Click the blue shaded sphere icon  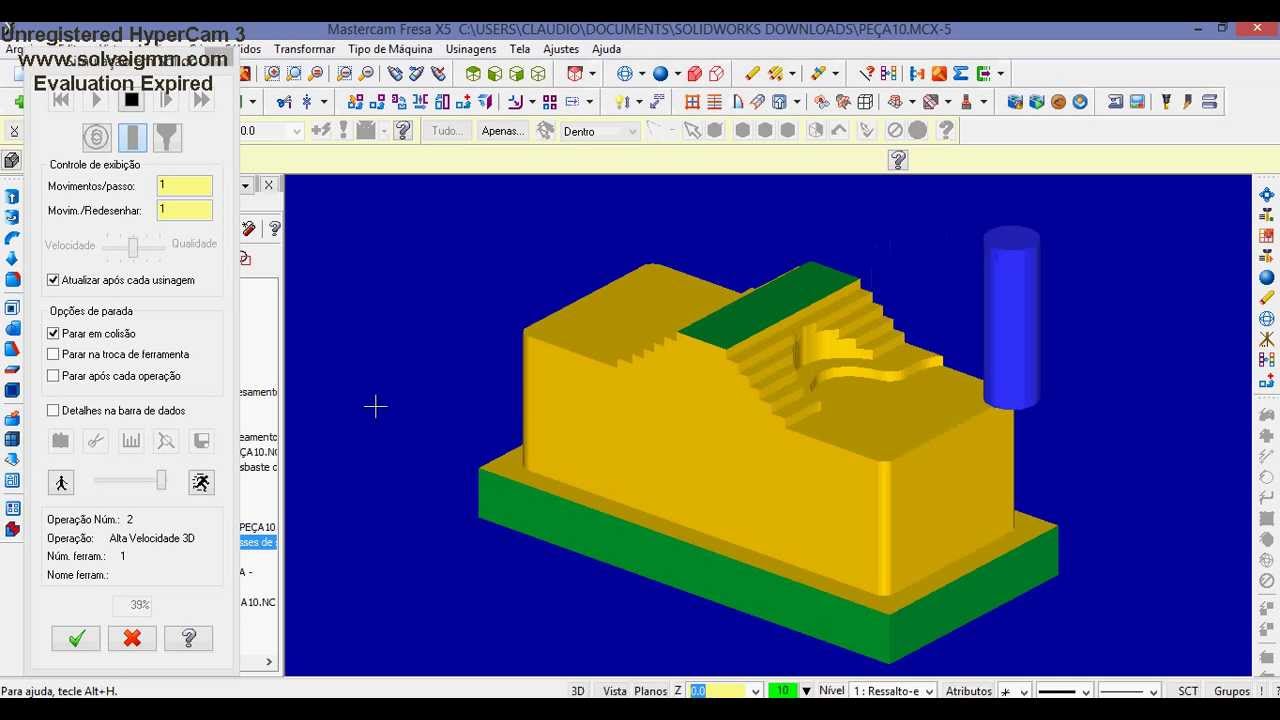coord(660,74)
